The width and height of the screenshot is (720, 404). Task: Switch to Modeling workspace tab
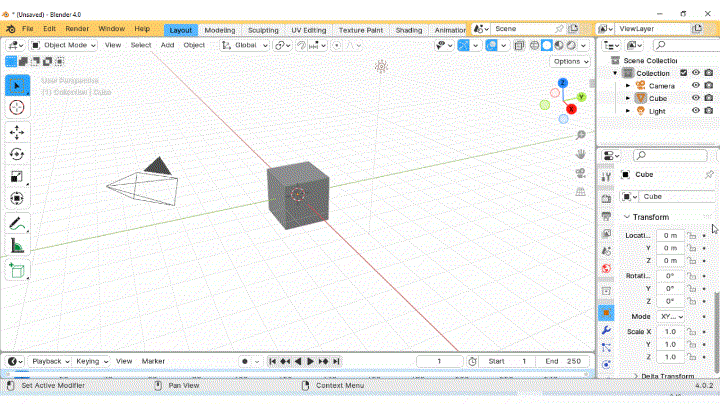(x=219, y=30)
